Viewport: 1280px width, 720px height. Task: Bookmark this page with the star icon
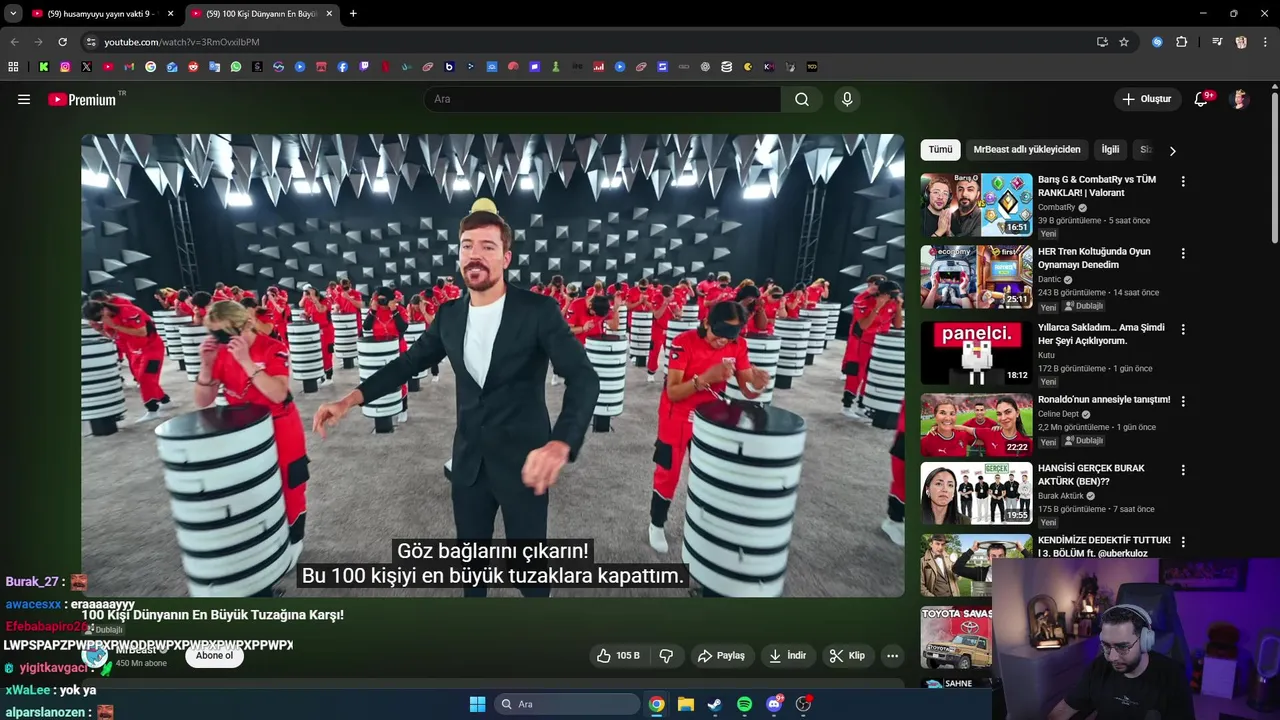(1124, 42)
